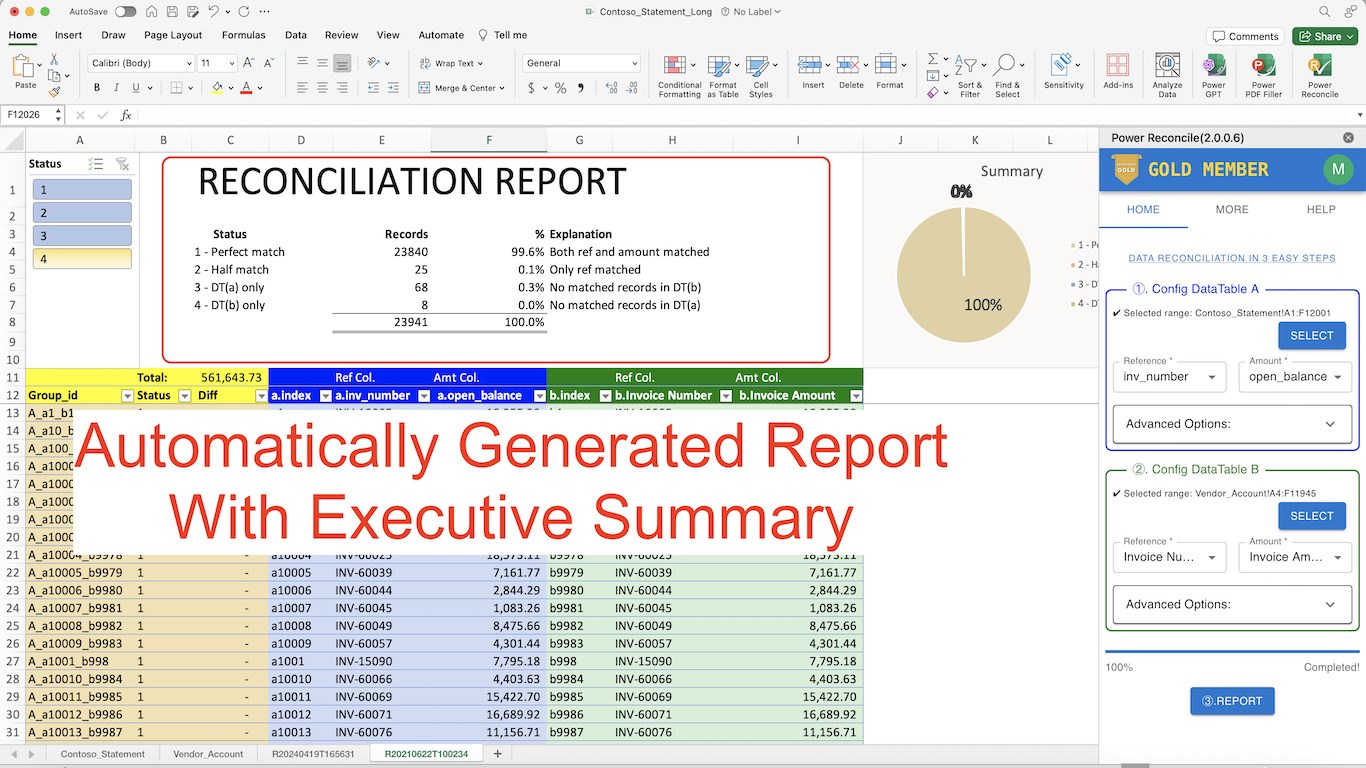Click the REPORT button in the panel

tap(1232, 701)
